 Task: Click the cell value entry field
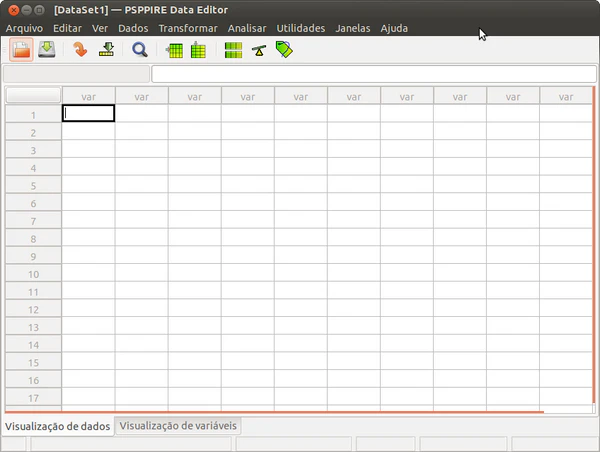pyautogui.click(x=373, y=74)
